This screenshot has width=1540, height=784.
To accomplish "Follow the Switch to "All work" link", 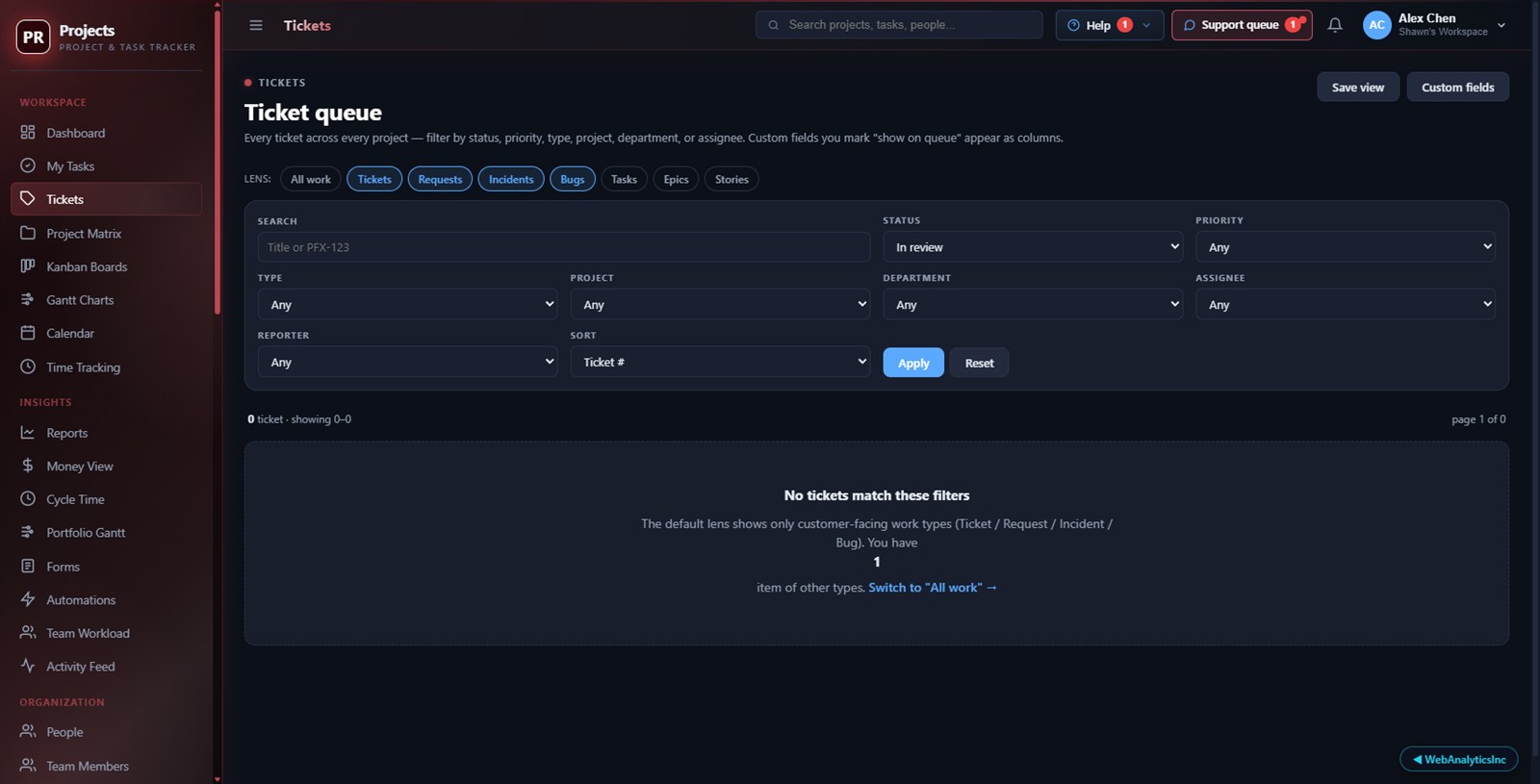I will tap(933, 587).
